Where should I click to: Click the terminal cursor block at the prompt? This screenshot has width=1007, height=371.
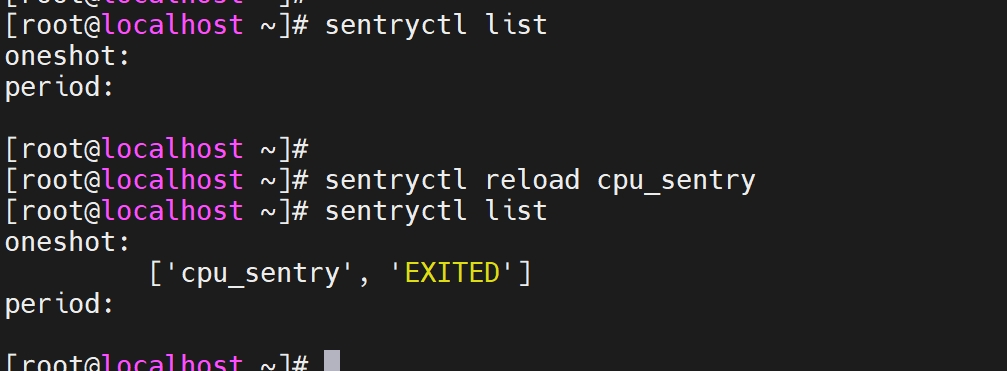(331, 361)
